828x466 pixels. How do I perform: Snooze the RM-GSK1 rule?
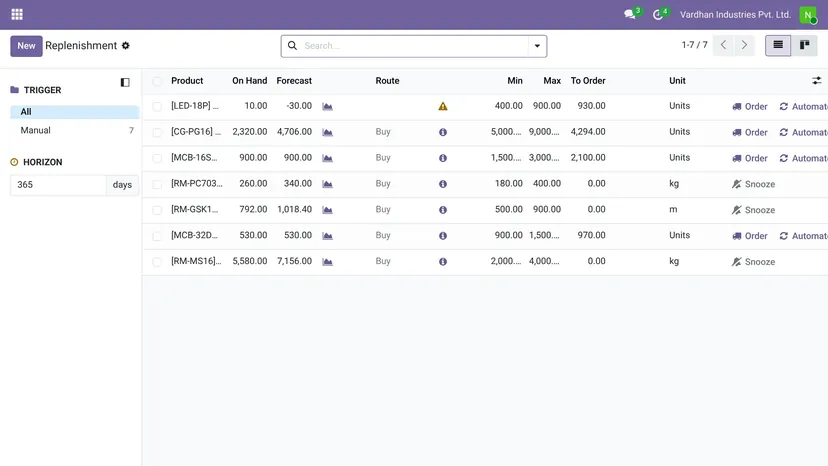pos(754,210)
